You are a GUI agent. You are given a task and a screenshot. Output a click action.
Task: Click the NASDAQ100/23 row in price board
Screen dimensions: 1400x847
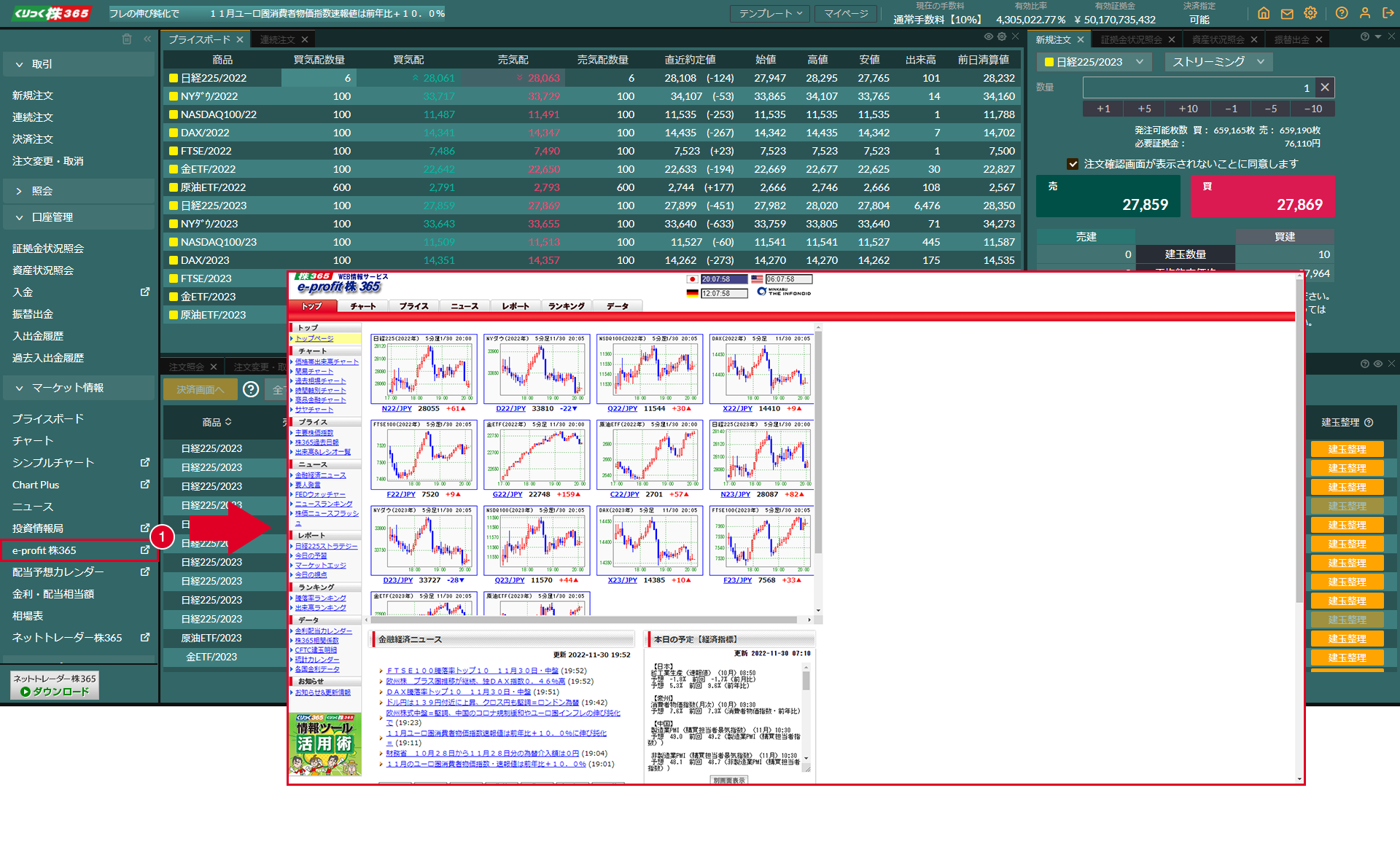pyautogui.click(x=591, y=242)
